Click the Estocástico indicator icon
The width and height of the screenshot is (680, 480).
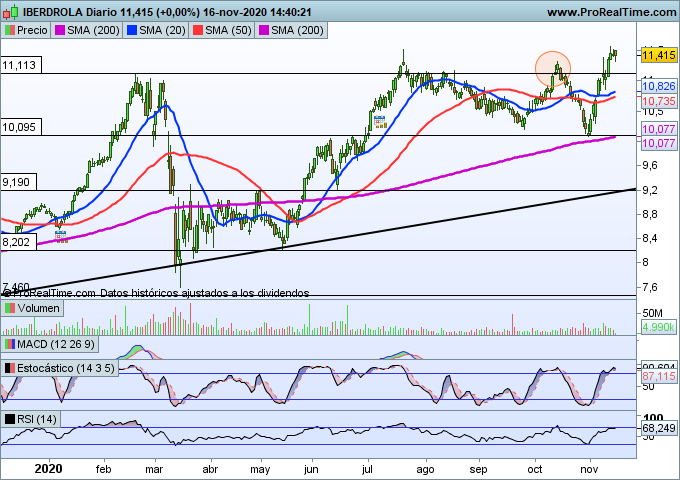click(9, 369)
